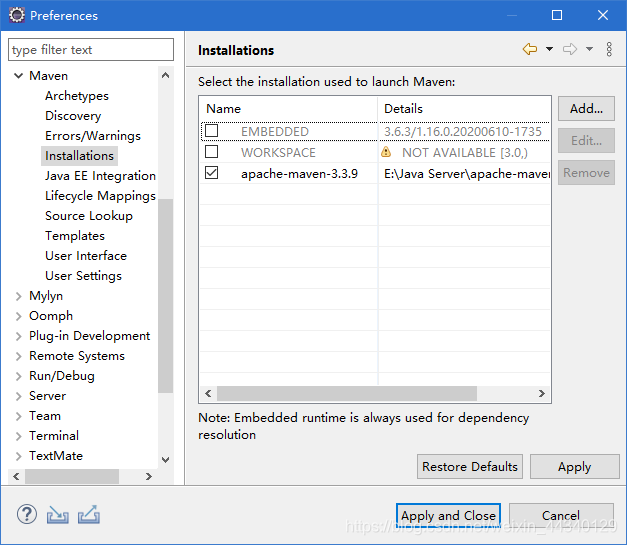Maximize the Preferences window
The width and height of the screenshot is (627, 545).
[557, 15]
